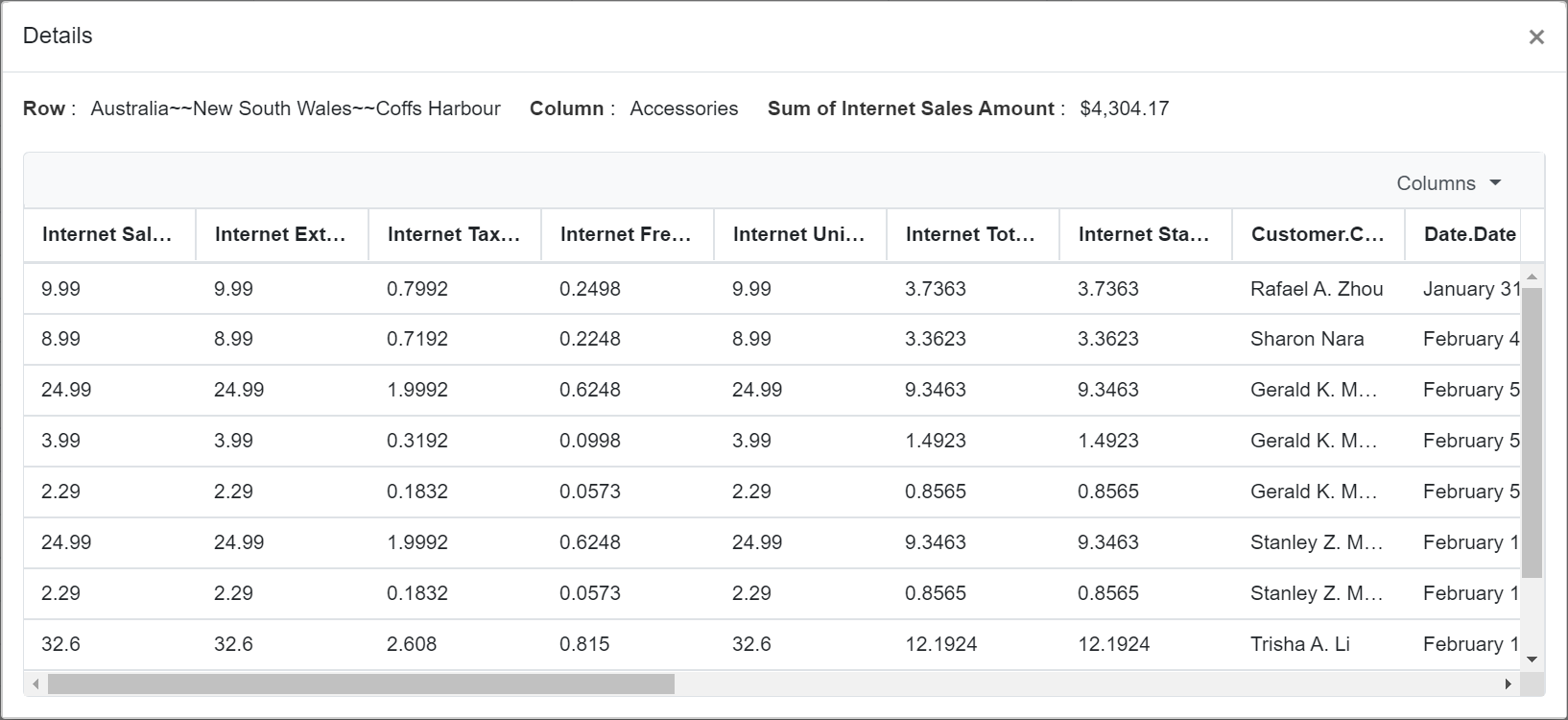Click the 0.7992 tax amount cell
The image size is (1568, 720).
click(x=455, y=289)
